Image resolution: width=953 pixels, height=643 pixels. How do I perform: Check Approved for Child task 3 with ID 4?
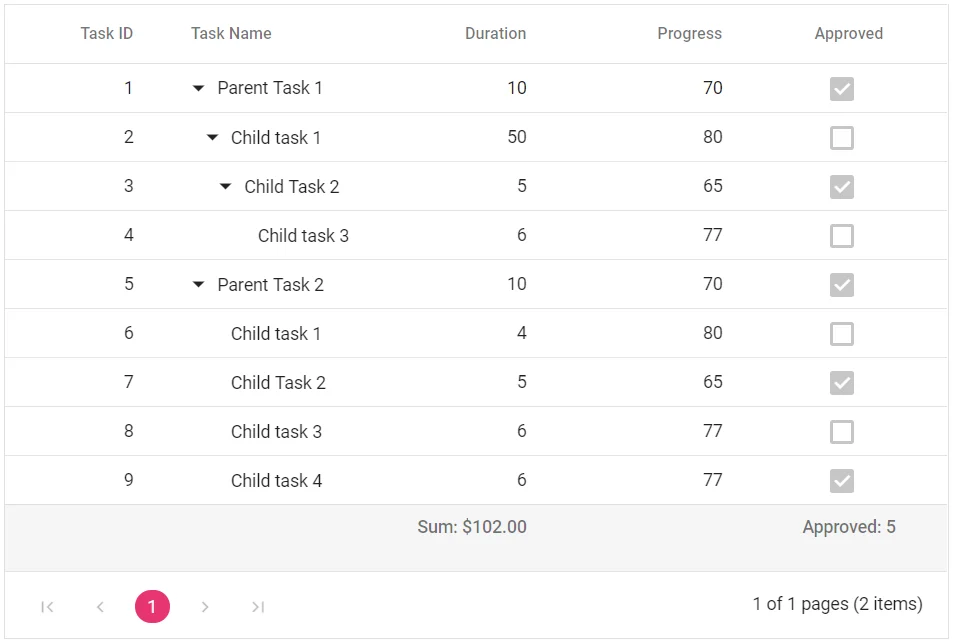pos(841,235)
